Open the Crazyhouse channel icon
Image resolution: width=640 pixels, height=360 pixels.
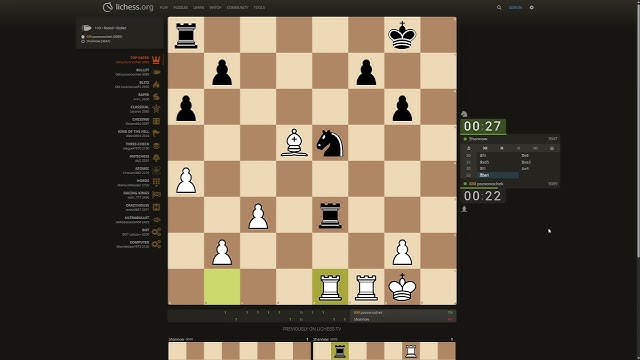tap(156, 207)
